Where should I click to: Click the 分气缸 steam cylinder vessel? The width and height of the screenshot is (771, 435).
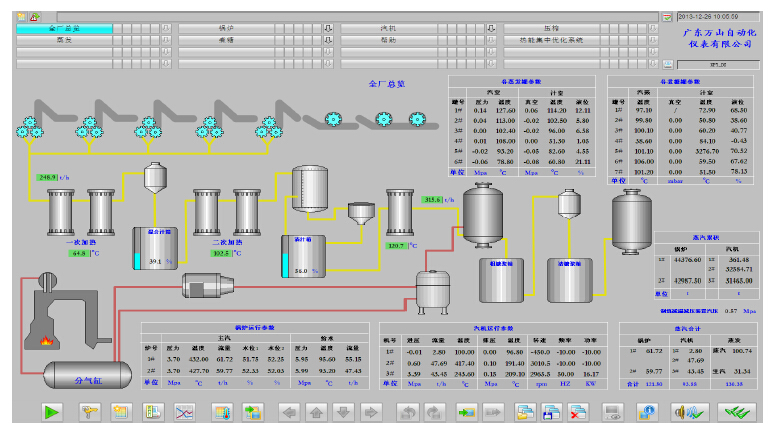(88, 378)
